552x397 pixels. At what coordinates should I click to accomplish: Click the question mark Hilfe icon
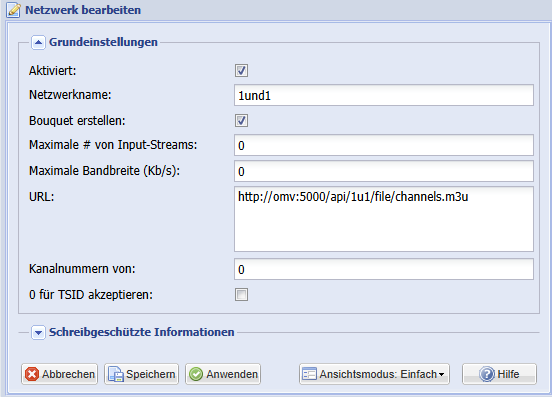(487, 374)
